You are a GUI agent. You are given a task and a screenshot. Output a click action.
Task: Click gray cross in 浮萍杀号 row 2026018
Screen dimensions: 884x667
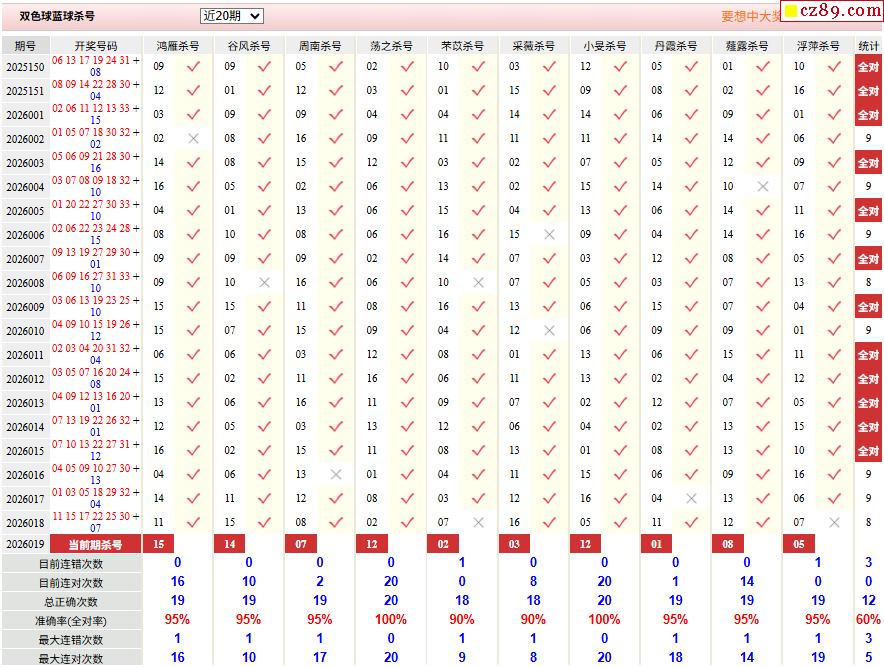point(834,523)
